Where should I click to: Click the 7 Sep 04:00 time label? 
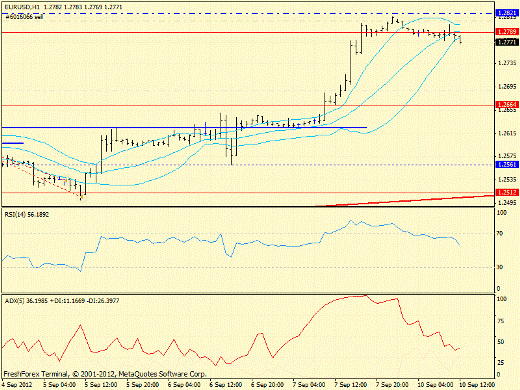click(x=309, y=385)
